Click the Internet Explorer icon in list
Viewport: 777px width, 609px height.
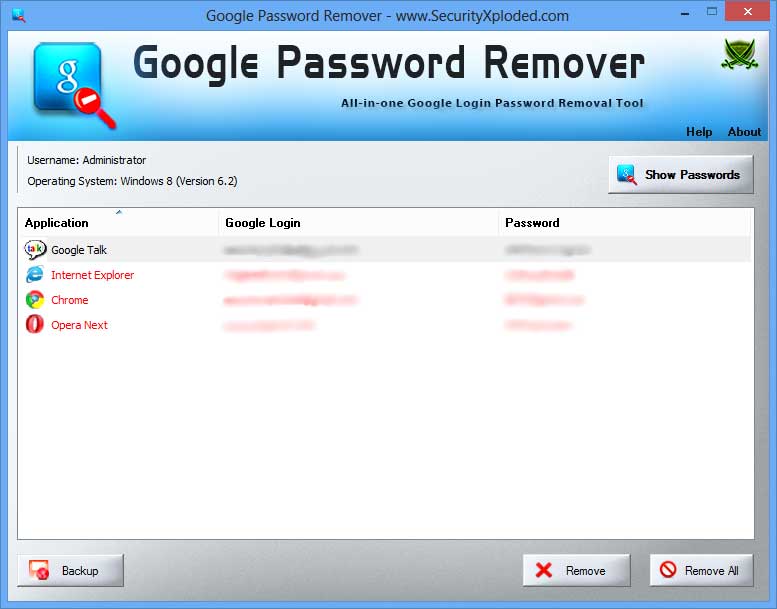[35, 275]
